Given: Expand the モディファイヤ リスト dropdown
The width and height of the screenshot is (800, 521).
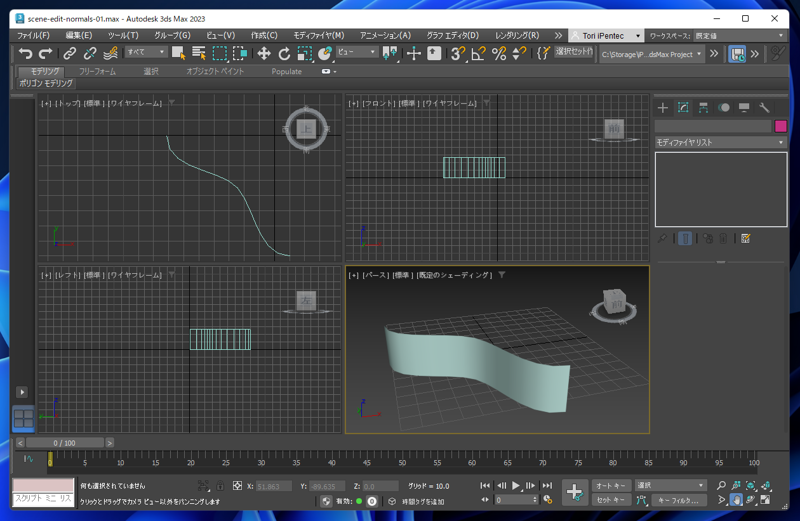Looking at the screenshot, I should point(720,143).
